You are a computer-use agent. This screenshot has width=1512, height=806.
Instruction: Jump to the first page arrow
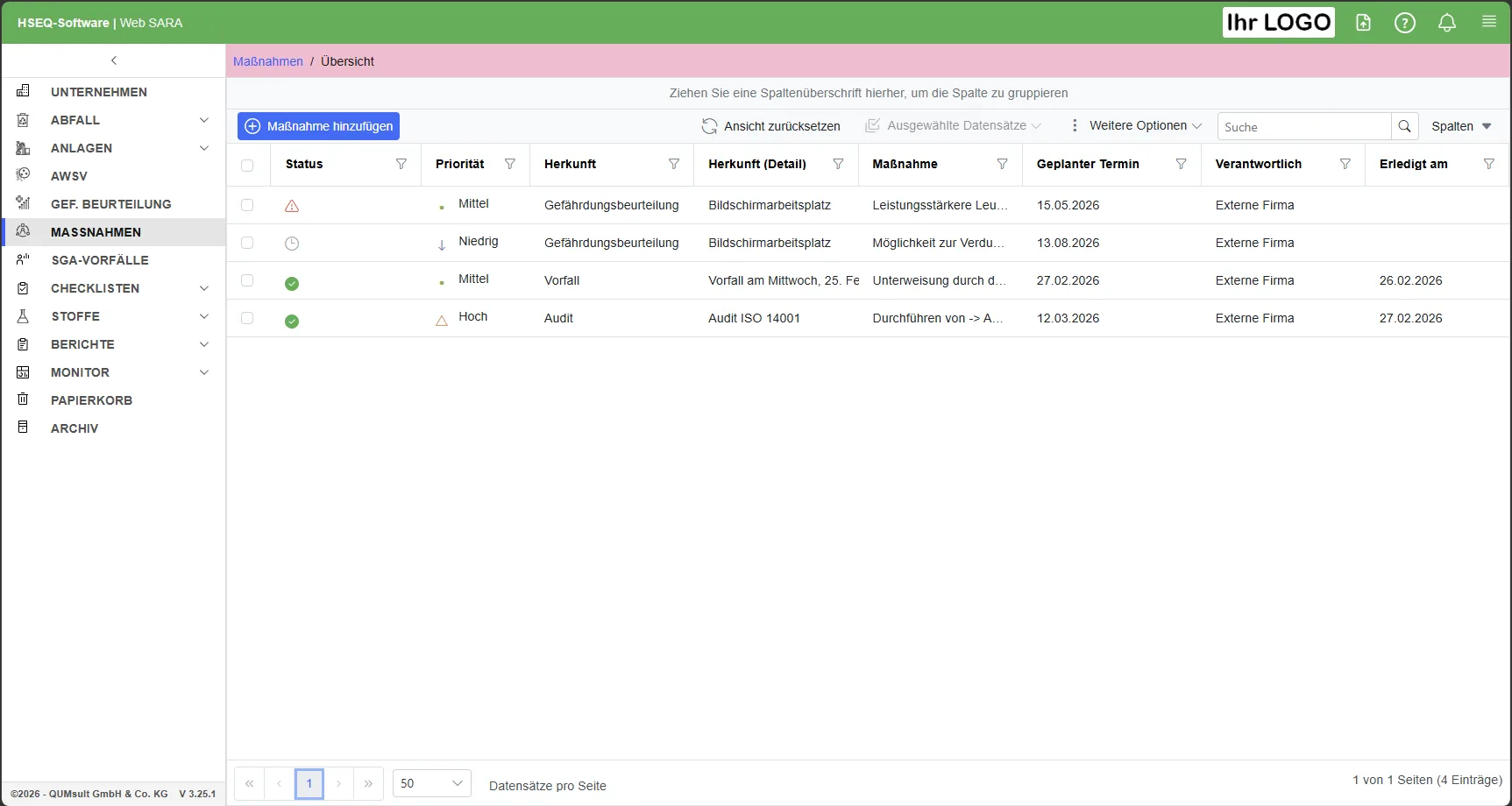pos(249,783)
